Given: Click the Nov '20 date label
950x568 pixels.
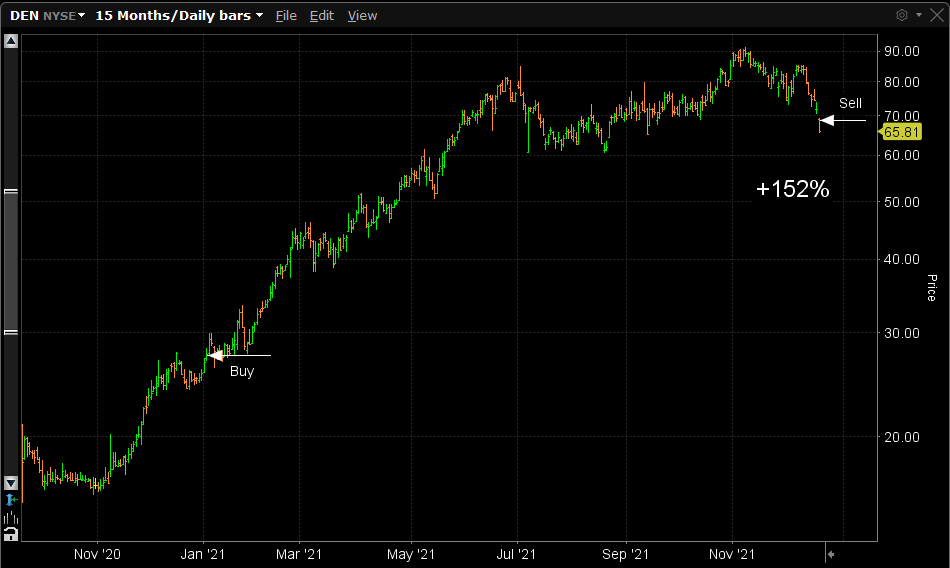Looking at the screenshot, I should coord(97,554).
